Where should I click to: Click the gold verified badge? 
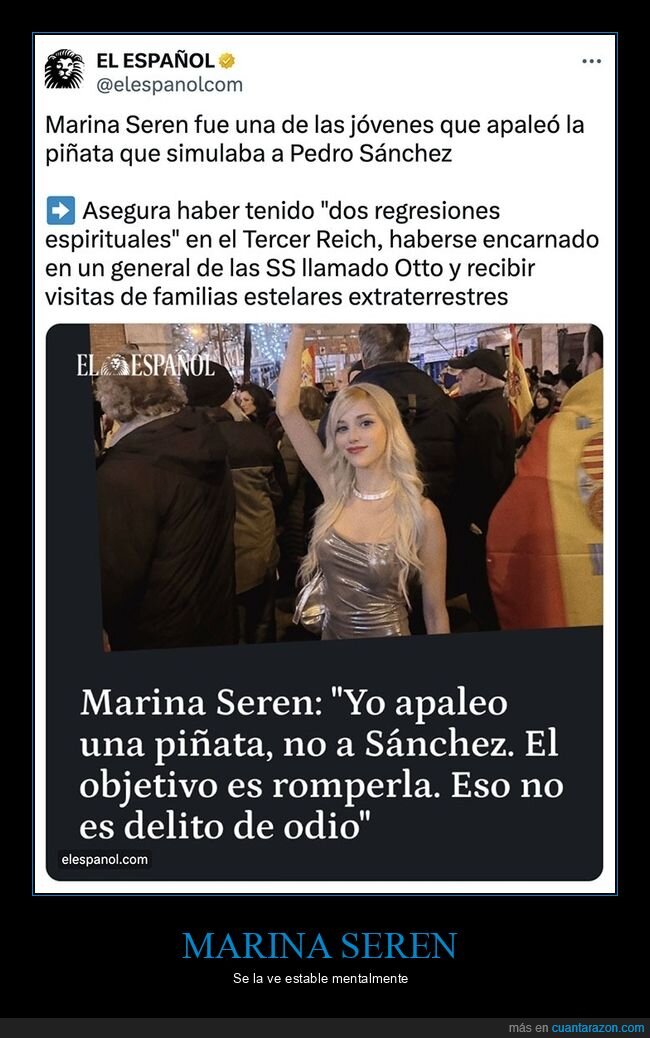[x=227, y=61]
